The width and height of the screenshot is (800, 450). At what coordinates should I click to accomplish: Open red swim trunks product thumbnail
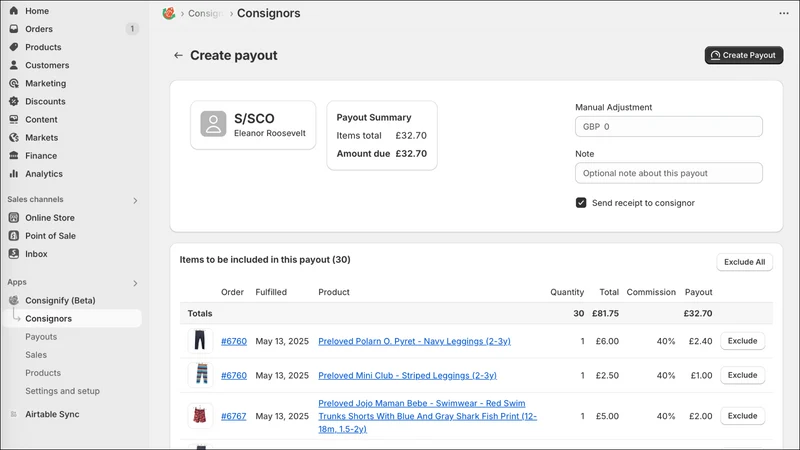pyautogui.click(x=200, y=416)
